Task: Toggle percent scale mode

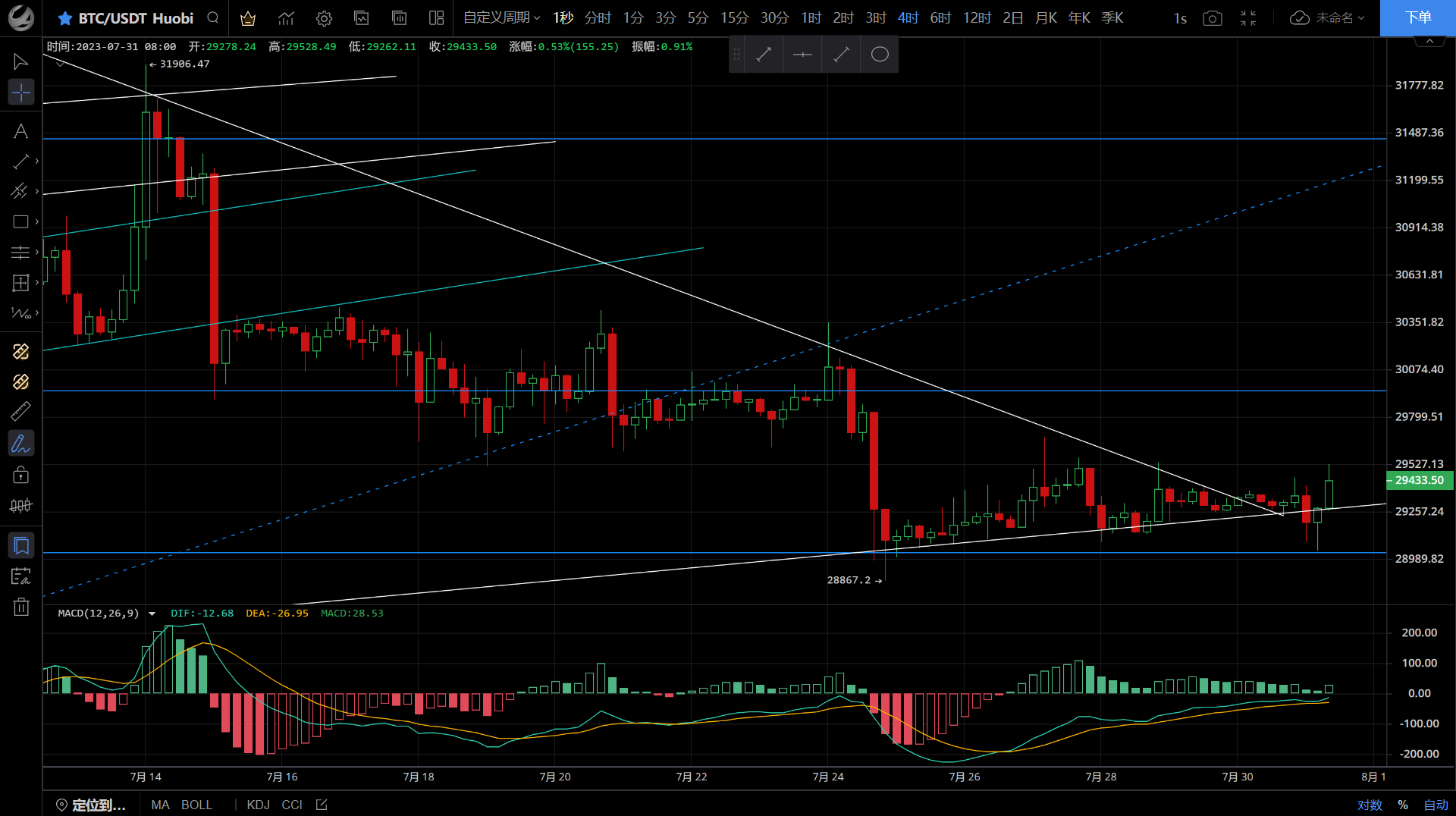Action: (1403, 805)
